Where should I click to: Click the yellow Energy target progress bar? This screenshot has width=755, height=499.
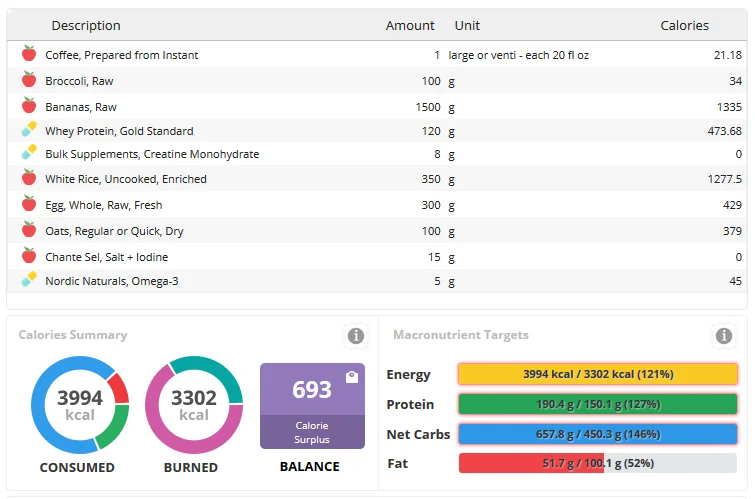tap(597, 374)
